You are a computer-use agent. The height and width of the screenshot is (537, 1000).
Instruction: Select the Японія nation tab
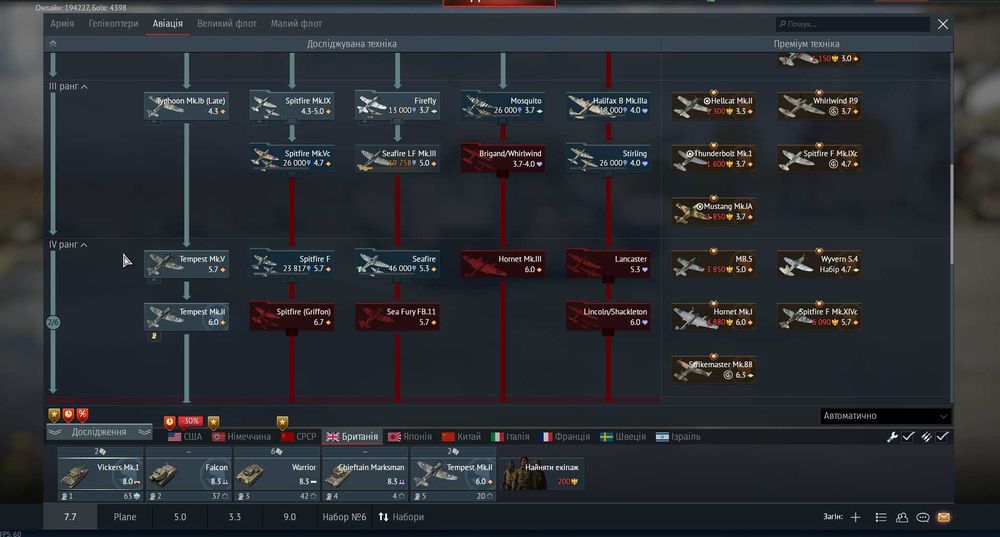tap(410, 437)
